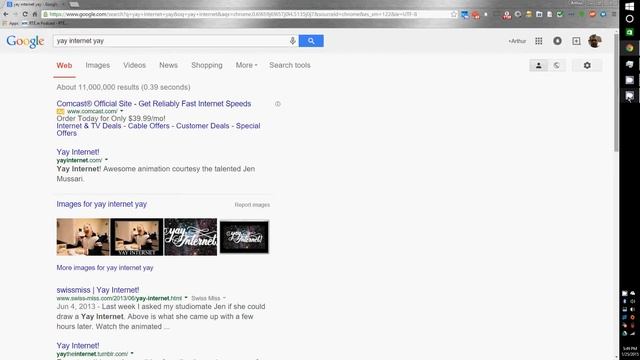
Task: Open Yay Internet! tumblr result
Action: pyautogui.click(x=78, y=345)
